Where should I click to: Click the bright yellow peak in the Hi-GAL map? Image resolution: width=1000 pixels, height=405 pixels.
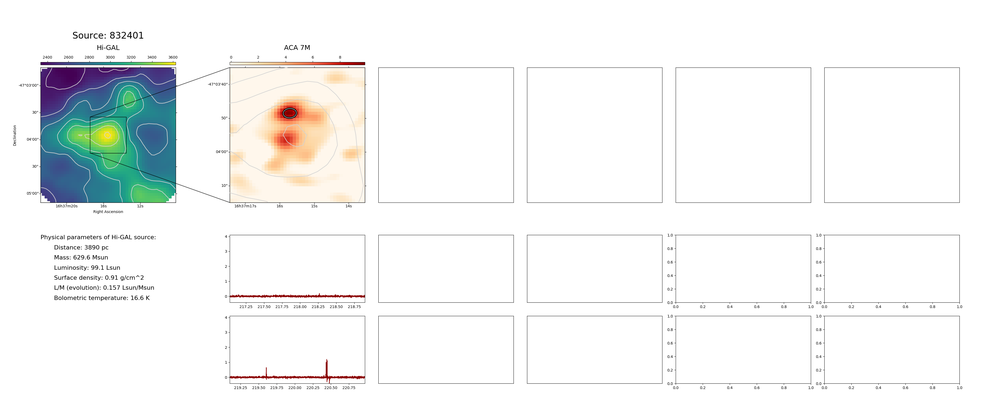(x=107, y=135)
